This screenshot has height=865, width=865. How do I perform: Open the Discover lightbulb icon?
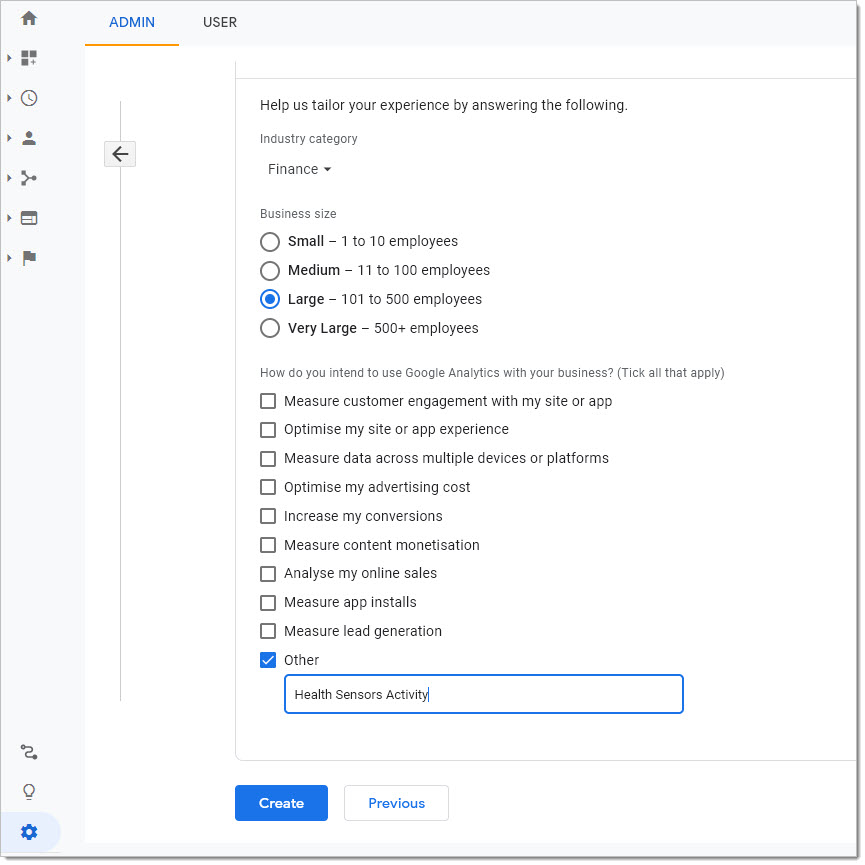[29, 793]
